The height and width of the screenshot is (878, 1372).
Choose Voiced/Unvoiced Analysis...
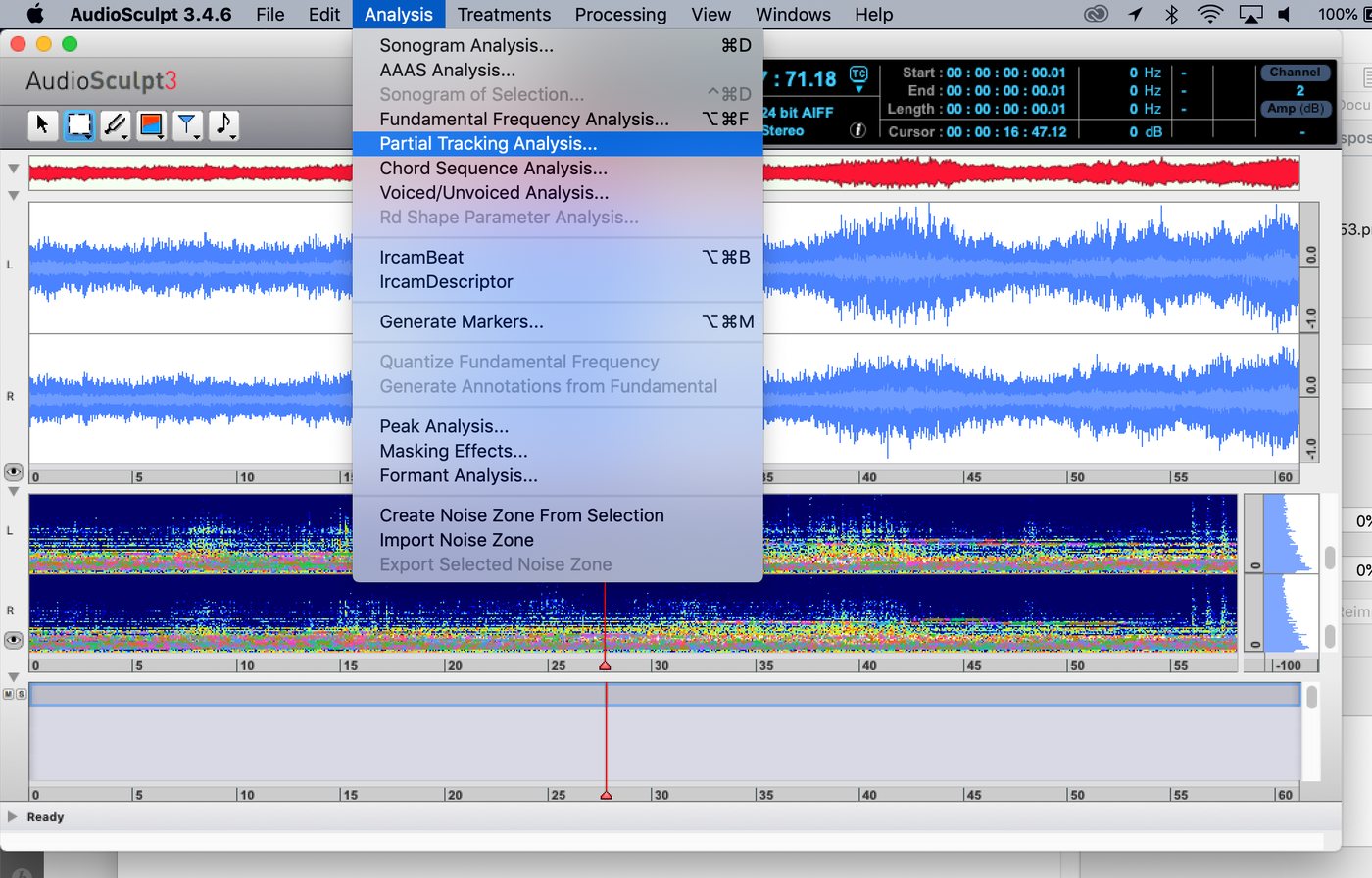(558, 192)
